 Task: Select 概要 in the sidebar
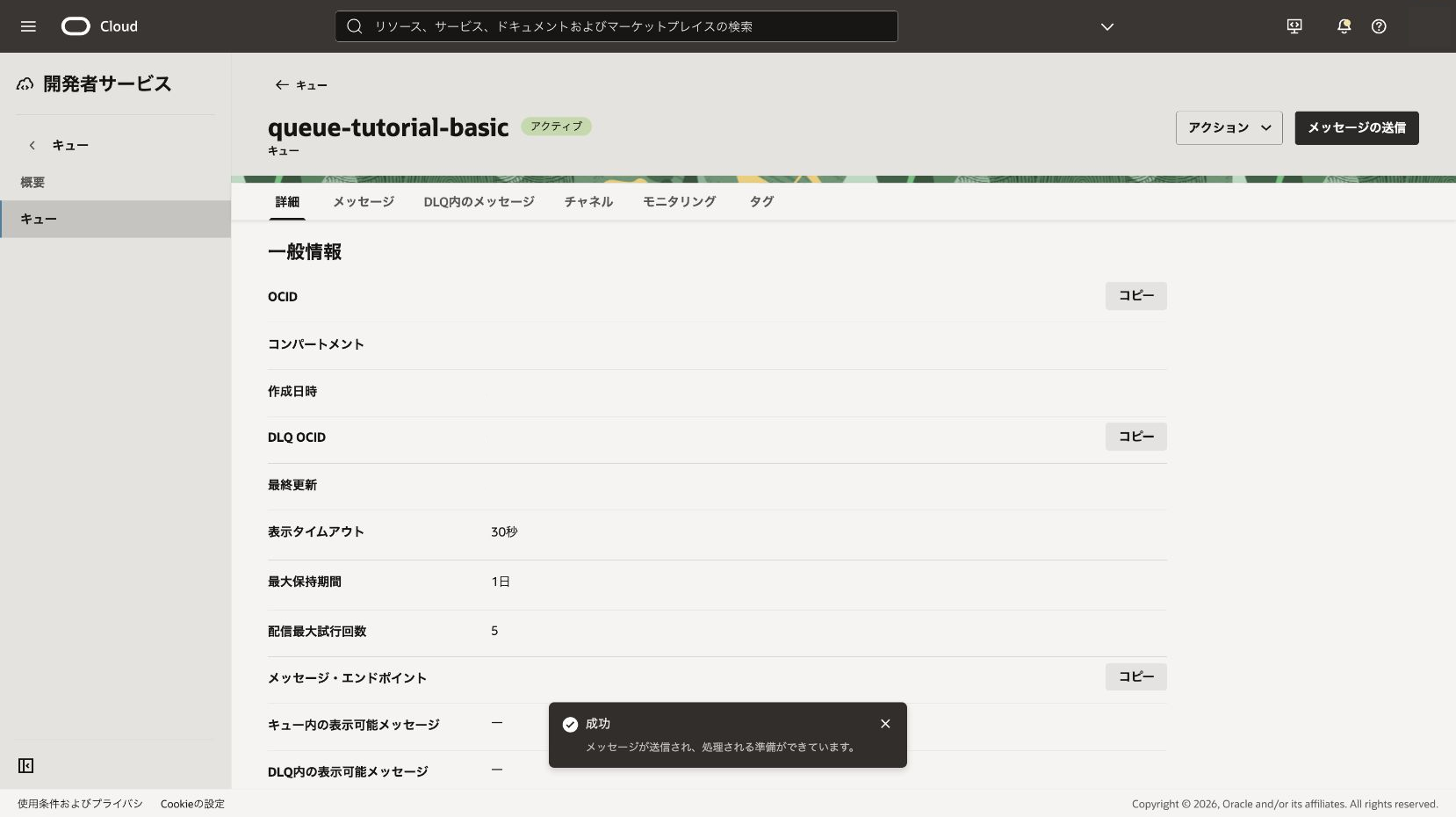click(32, 183)
